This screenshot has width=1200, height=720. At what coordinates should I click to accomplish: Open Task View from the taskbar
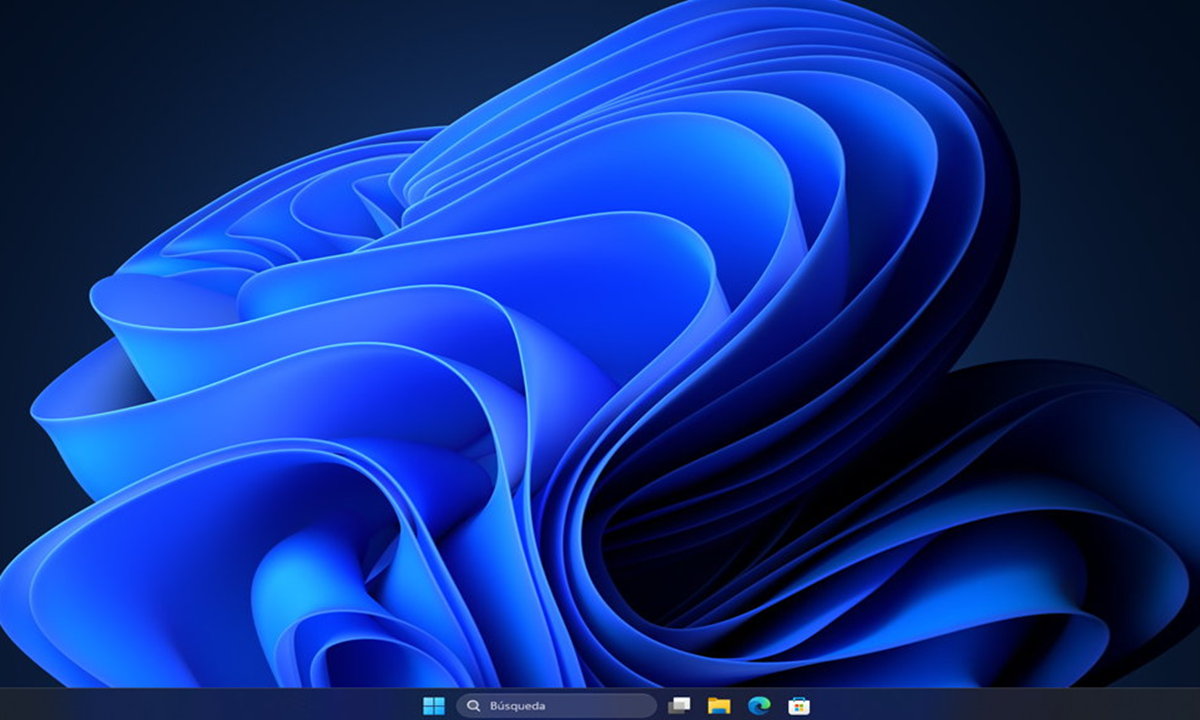click(679, 706)
